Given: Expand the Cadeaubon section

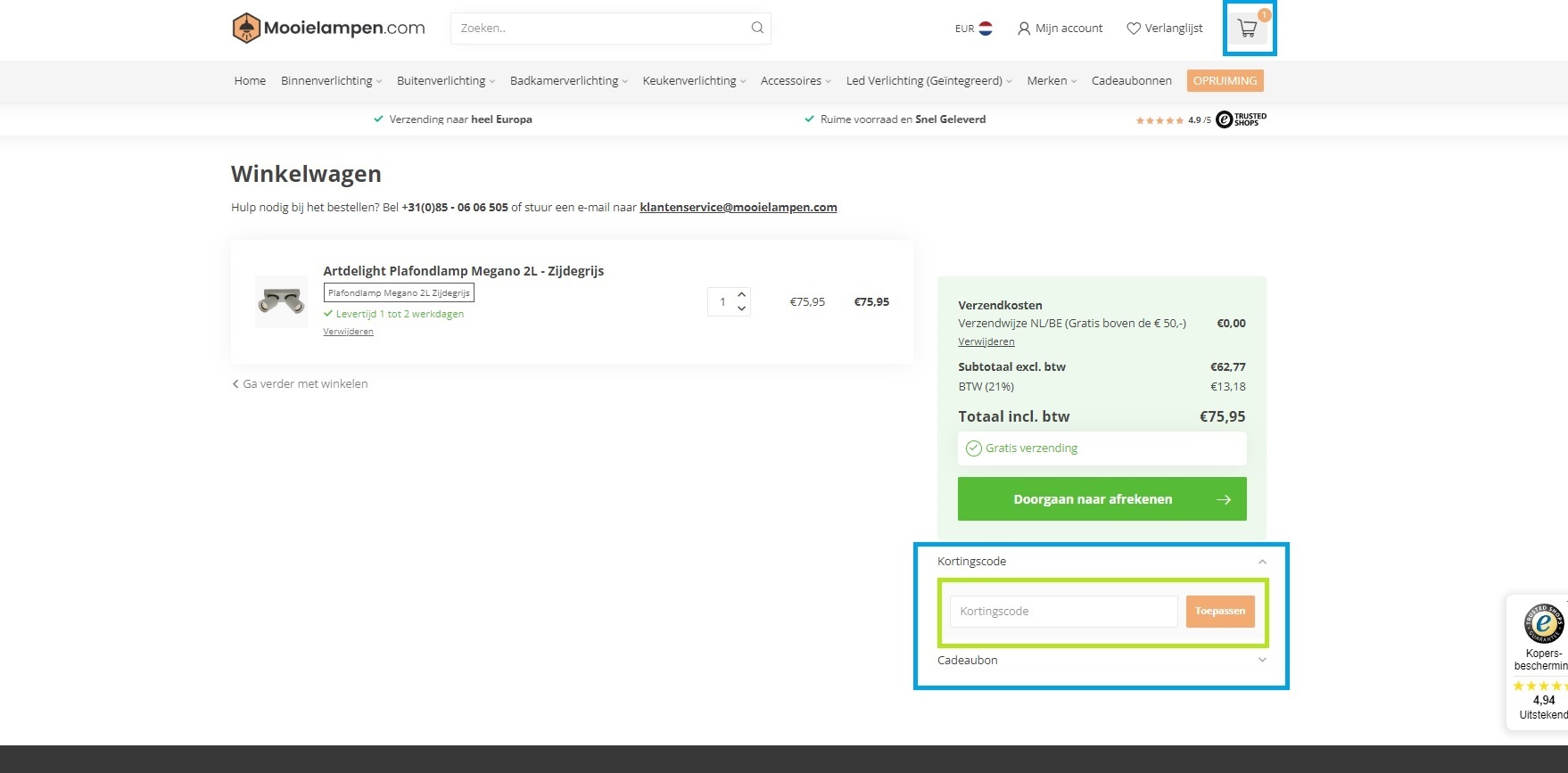Looking at the screenshot, I should click(x=1261, y=660).
